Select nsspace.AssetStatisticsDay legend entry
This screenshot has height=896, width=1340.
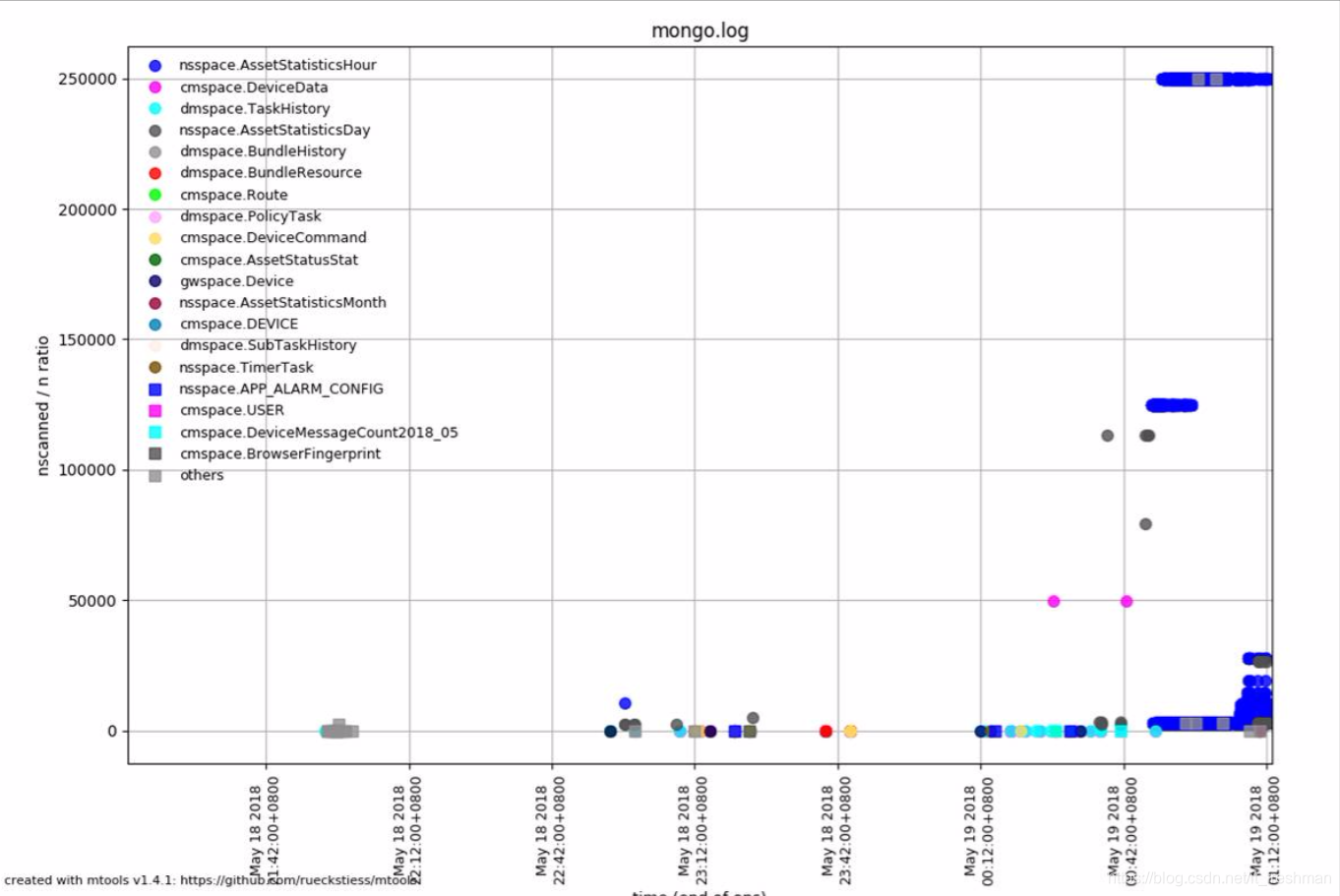pyautogui.click(x=259, y=130)
